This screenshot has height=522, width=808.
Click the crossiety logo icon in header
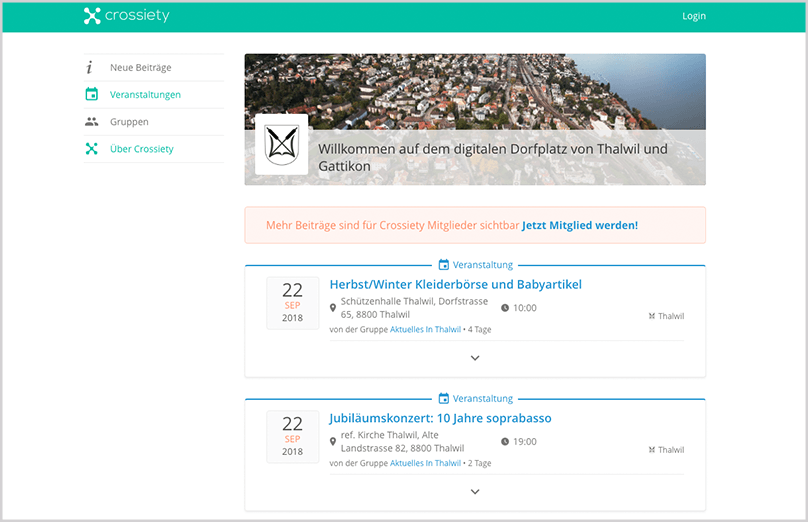coord(92,16)
